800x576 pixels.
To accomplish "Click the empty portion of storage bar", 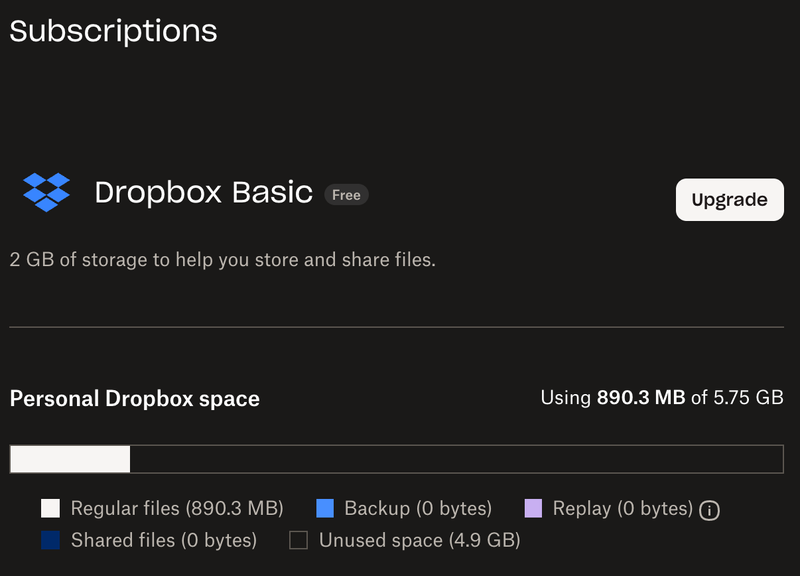I will click(456, 459).
